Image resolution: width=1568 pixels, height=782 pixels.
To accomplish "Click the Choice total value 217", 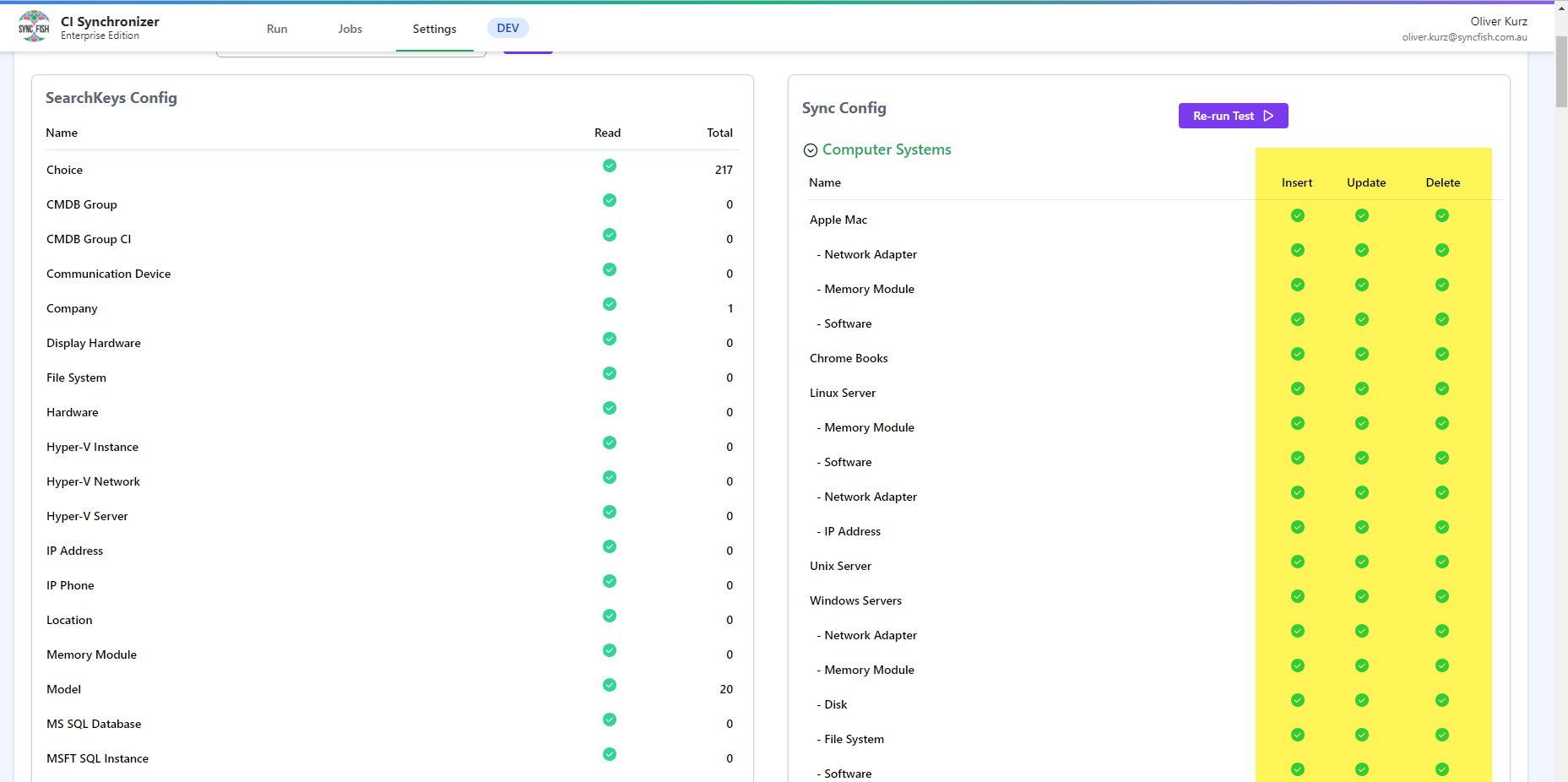I will (724, 170).
